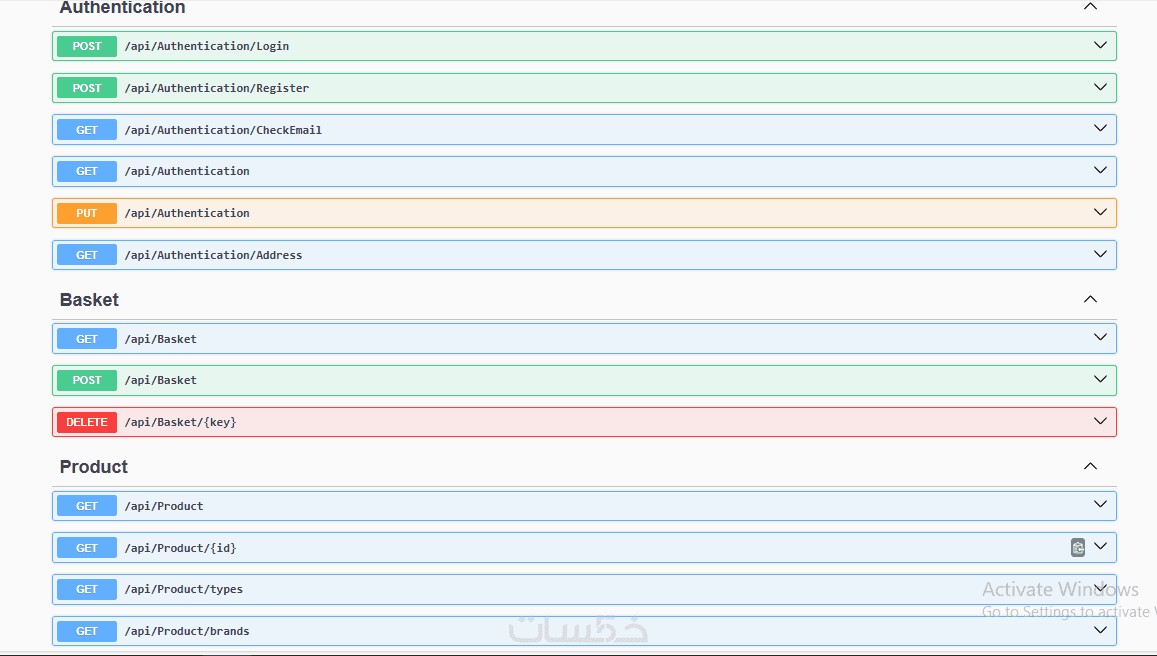Screen dimensions: 1157x656
Task: Click the Product section heading
Action: click(x=94, y=467)
